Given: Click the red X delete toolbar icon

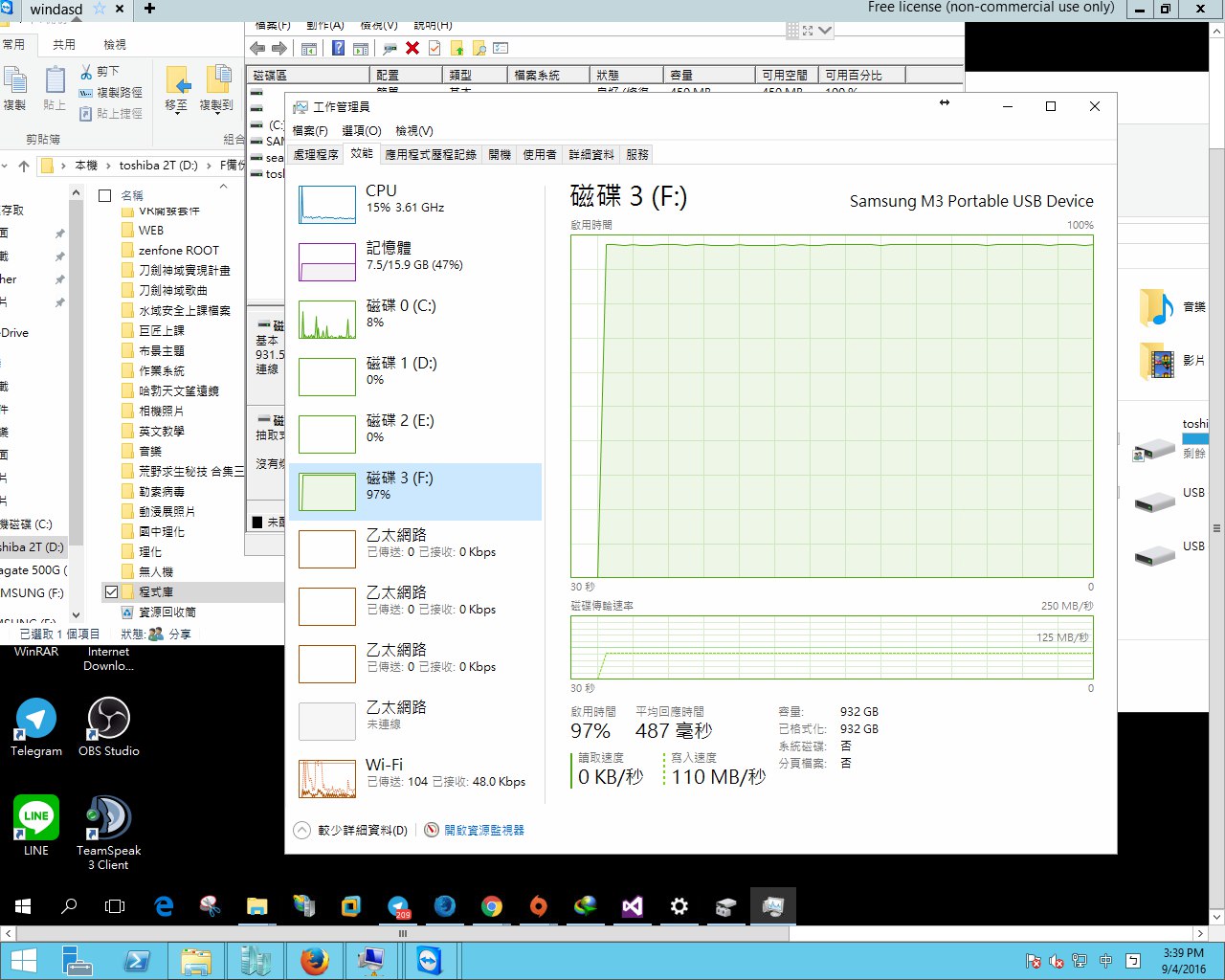Looking at the screenshot, I should [x=412, y=48].
